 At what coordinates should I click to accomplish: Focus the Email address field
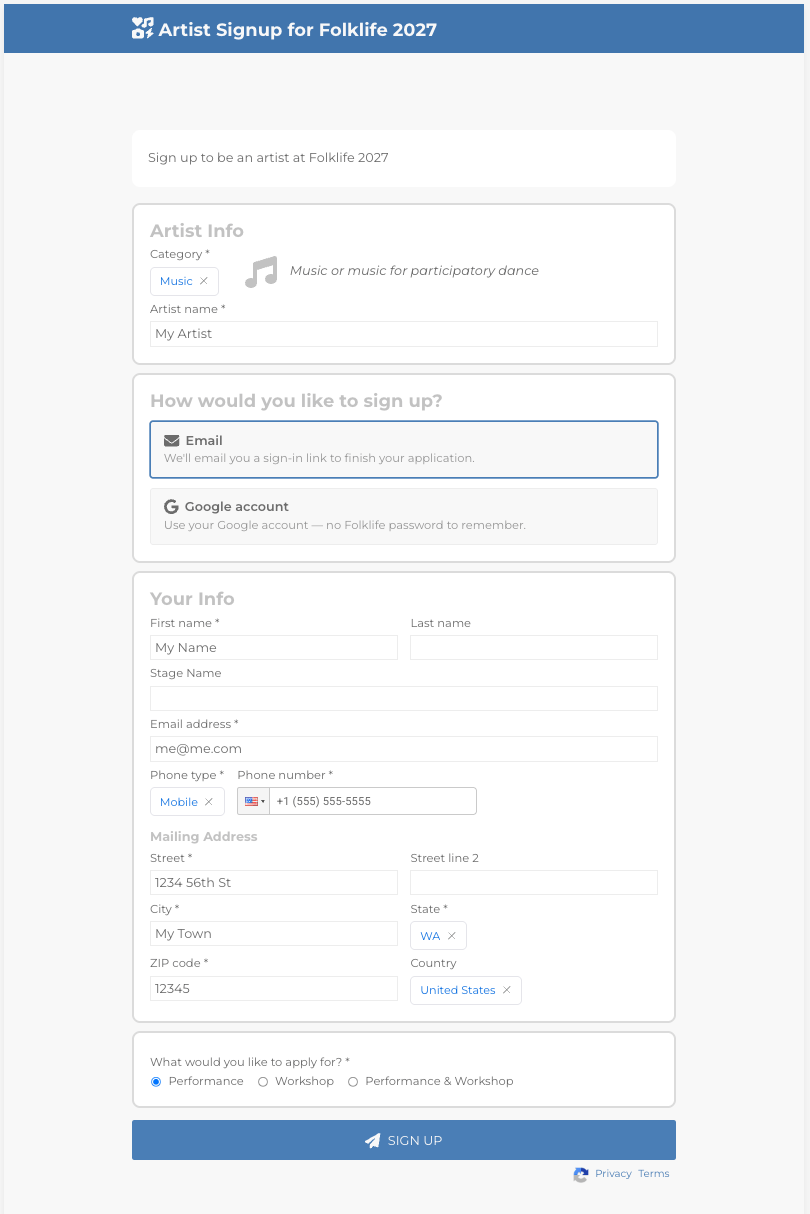click(x=404, y=749)
